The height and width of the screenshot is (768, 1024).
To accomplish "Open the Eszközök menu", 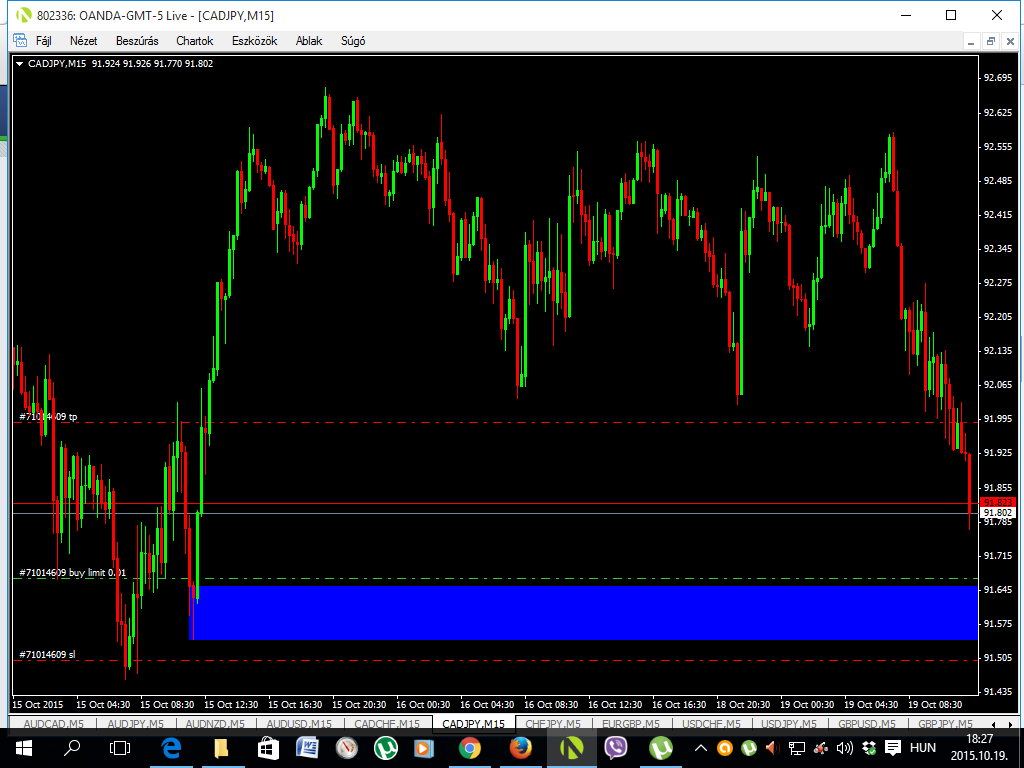I will [254, 41].
